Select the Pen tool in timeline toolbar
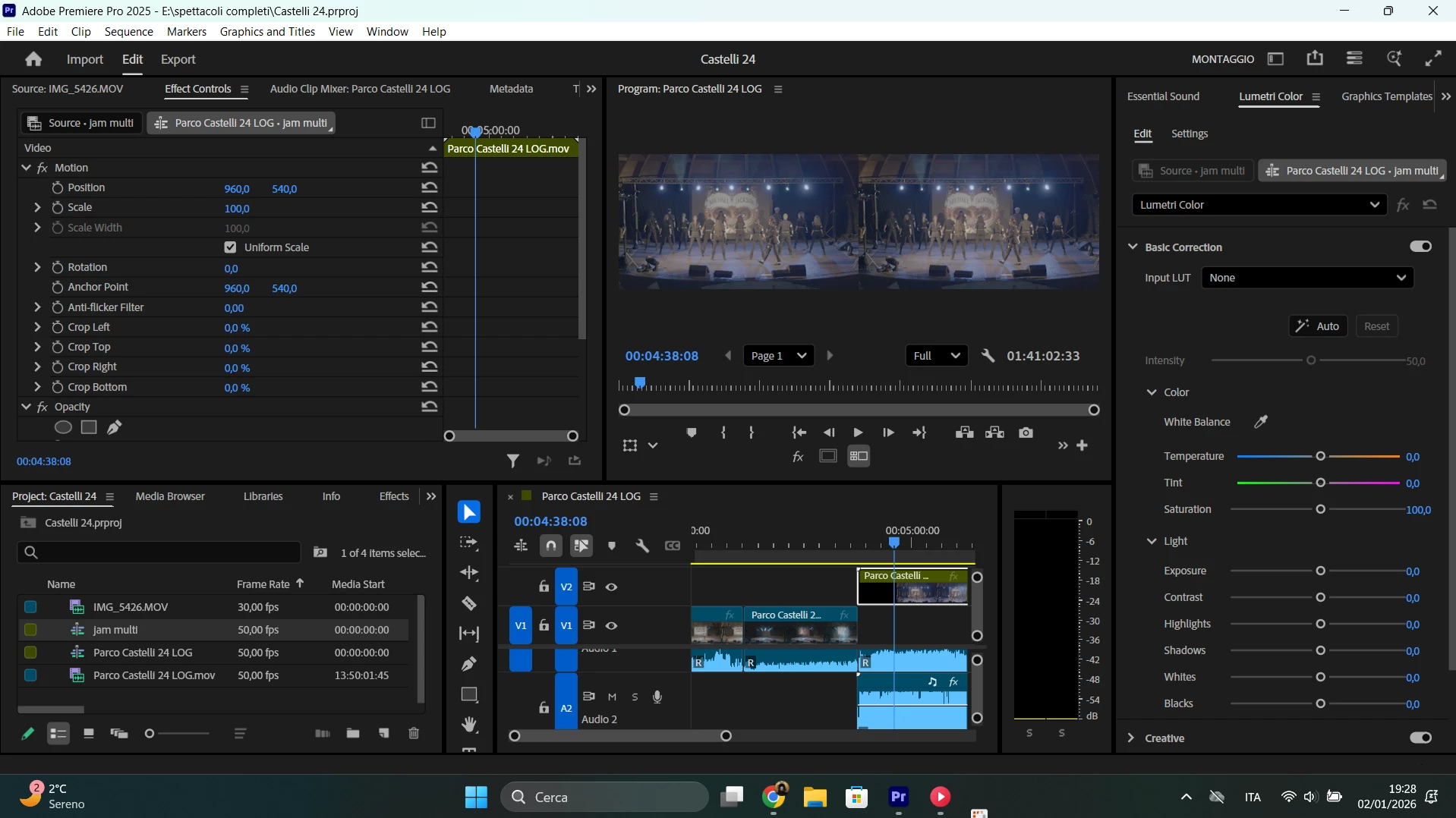 469,664
